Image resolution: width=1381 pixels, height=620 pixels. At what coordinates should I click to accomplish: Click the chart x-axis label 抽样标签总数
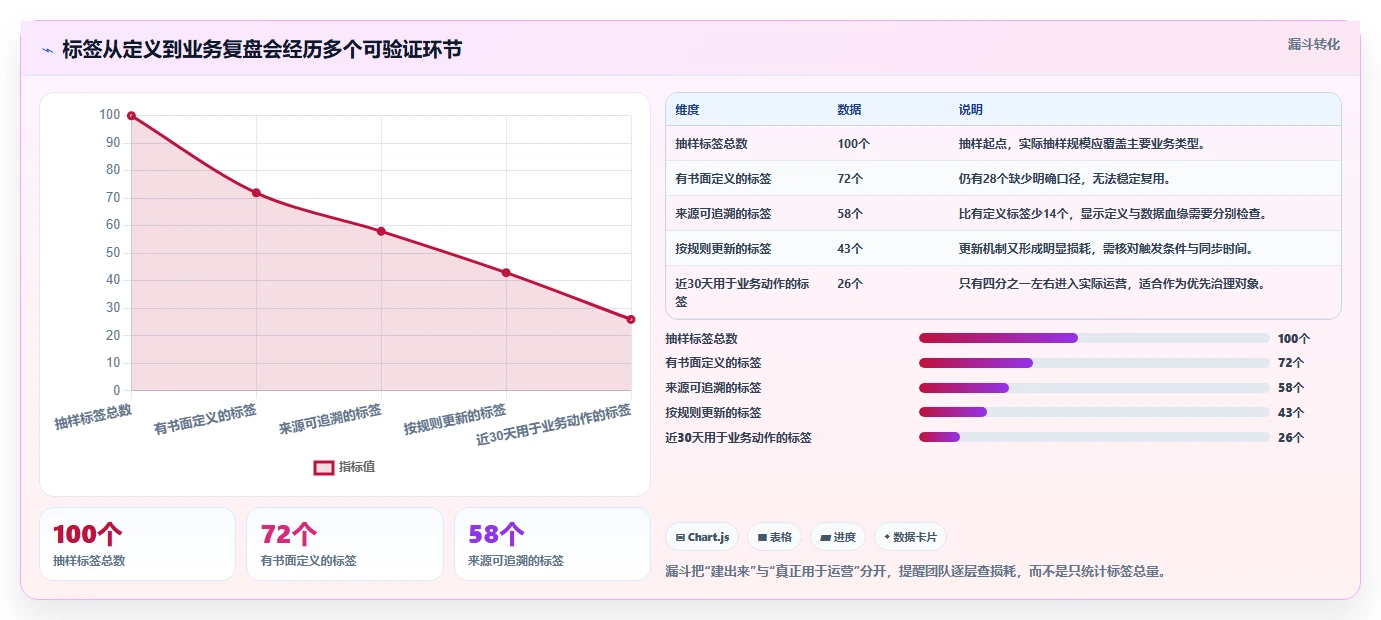pyautogui.click(x=93, y=415)
